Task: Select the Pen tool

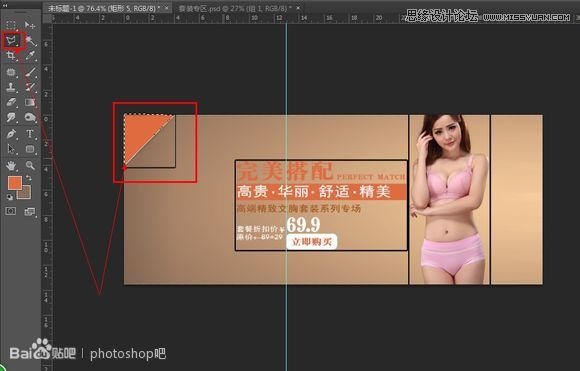Action: coord(11,134)
